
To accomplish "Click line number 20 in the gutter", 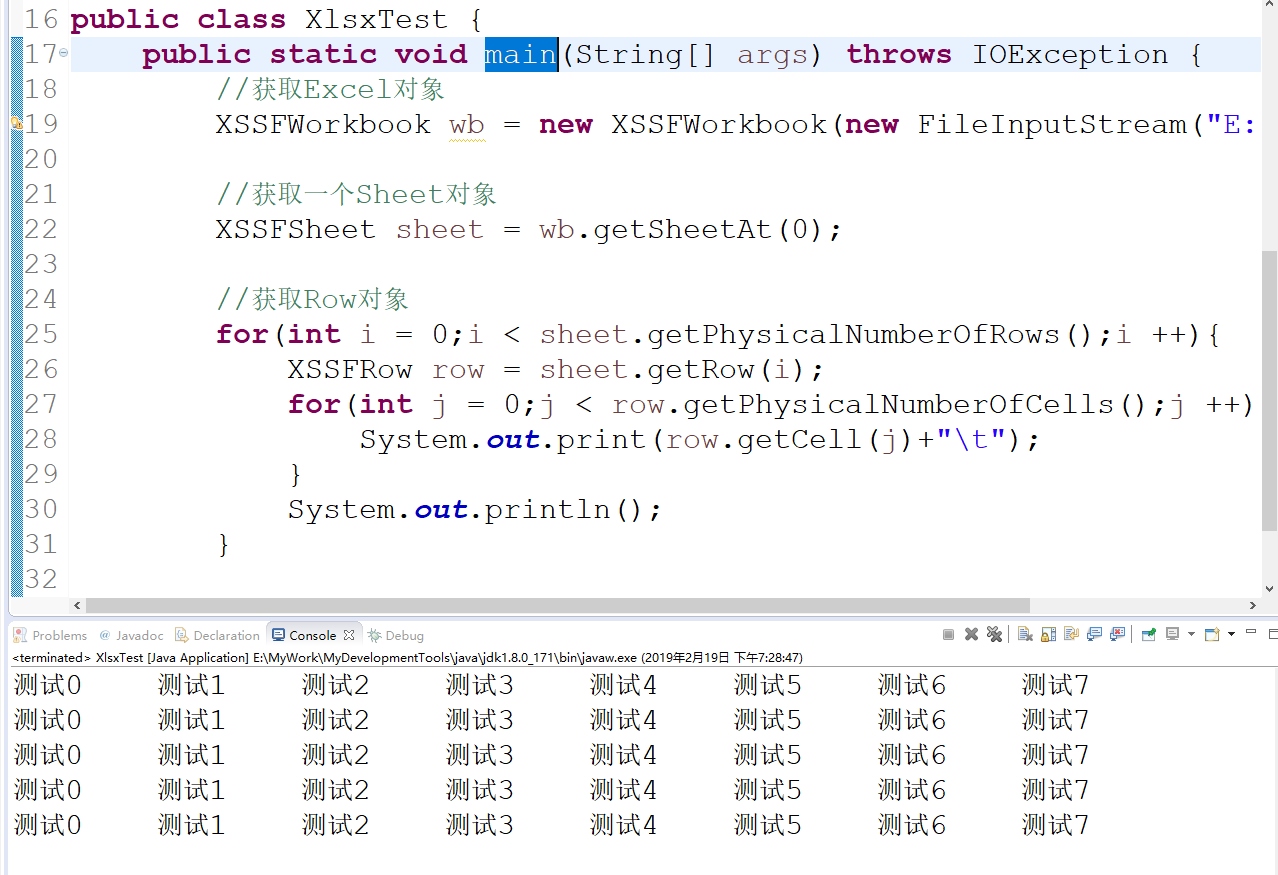I will (x=40, y=159).
